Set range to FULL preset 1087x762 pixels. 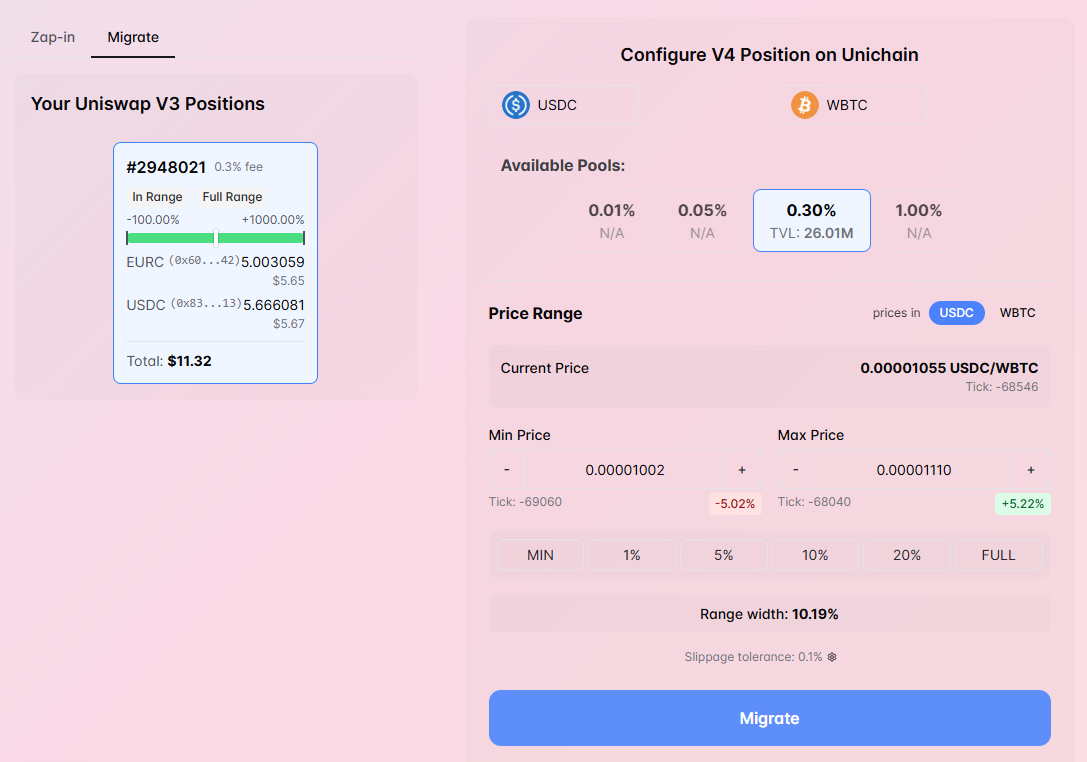(x=998, y=555)
